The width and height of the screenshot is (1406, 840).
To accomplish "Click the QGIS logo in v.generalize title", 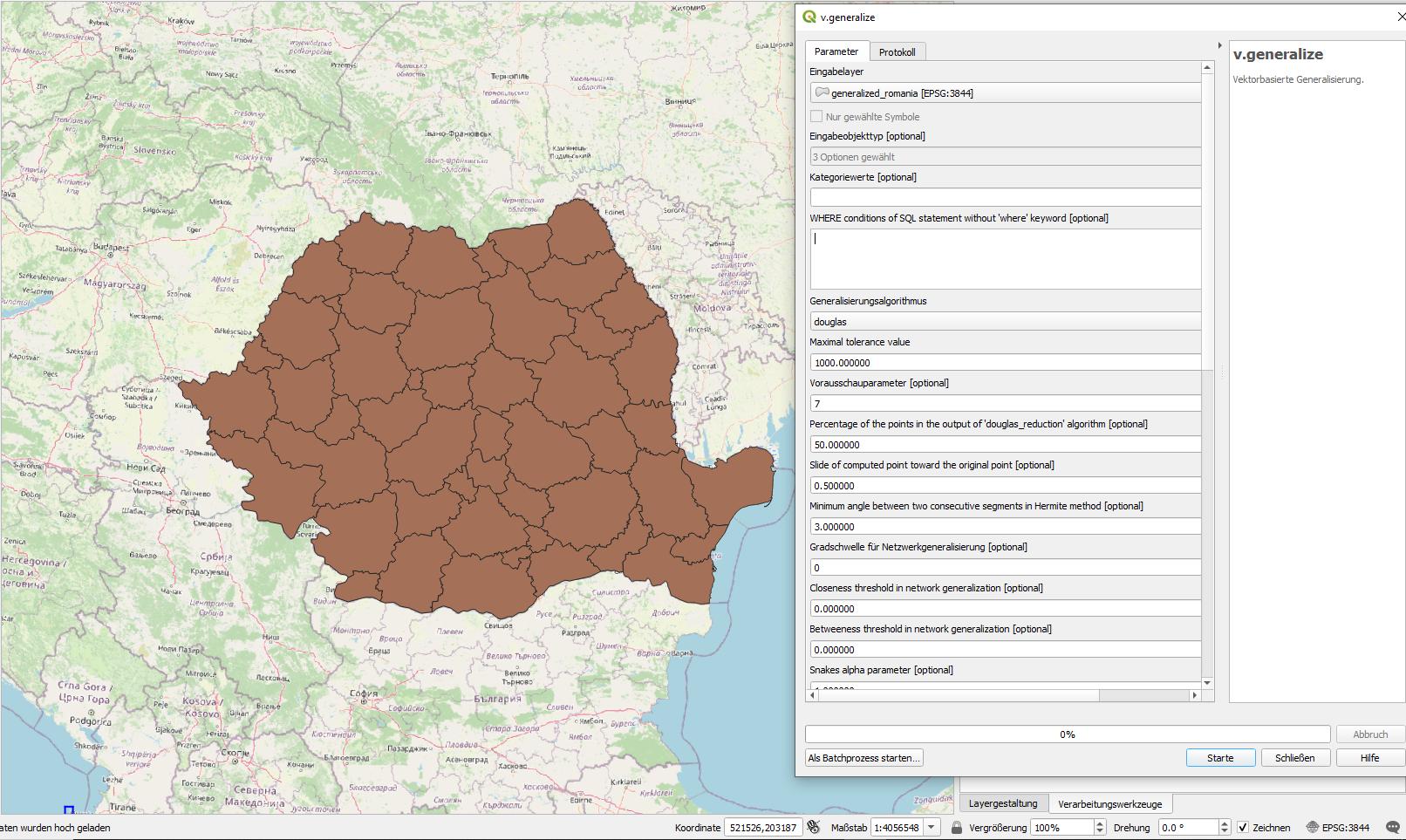I will 809,17.
